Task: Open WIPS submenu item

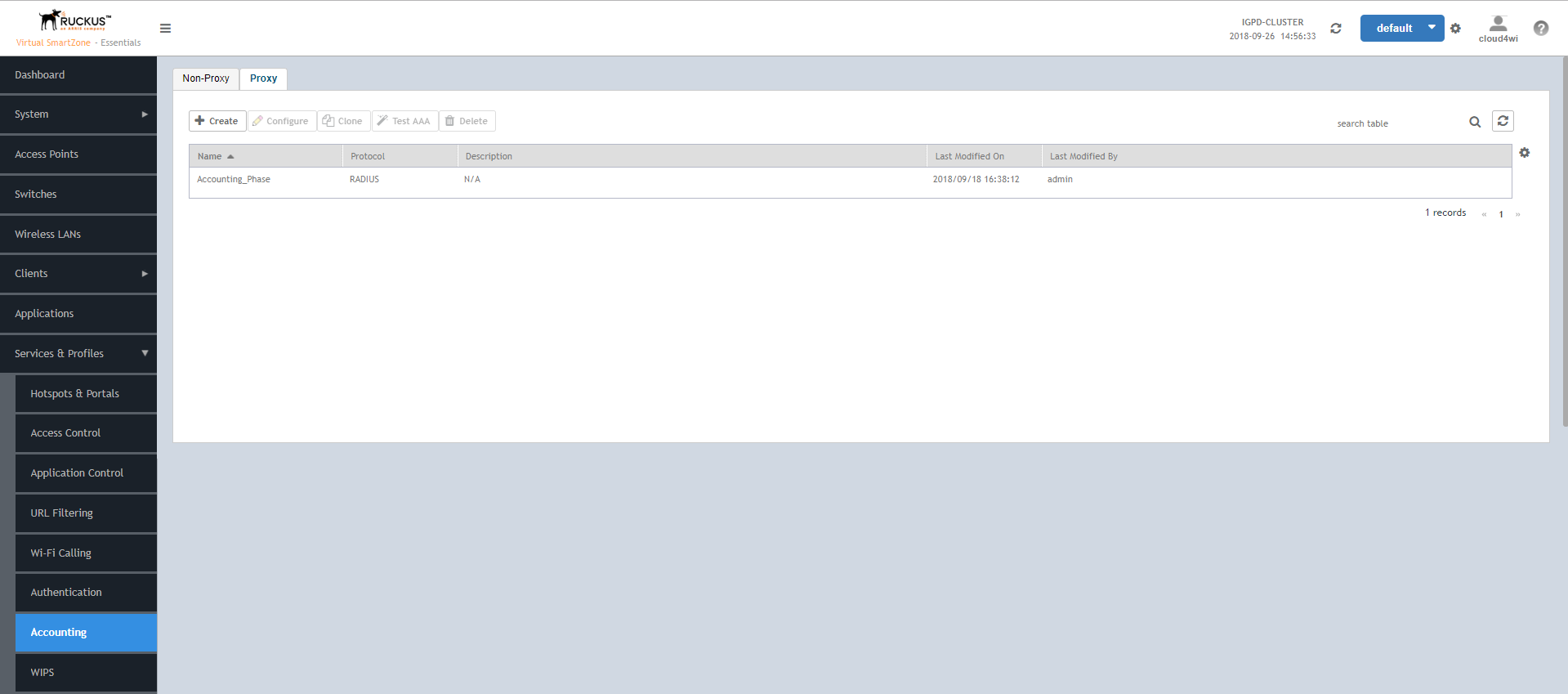Action: [86, 673]
